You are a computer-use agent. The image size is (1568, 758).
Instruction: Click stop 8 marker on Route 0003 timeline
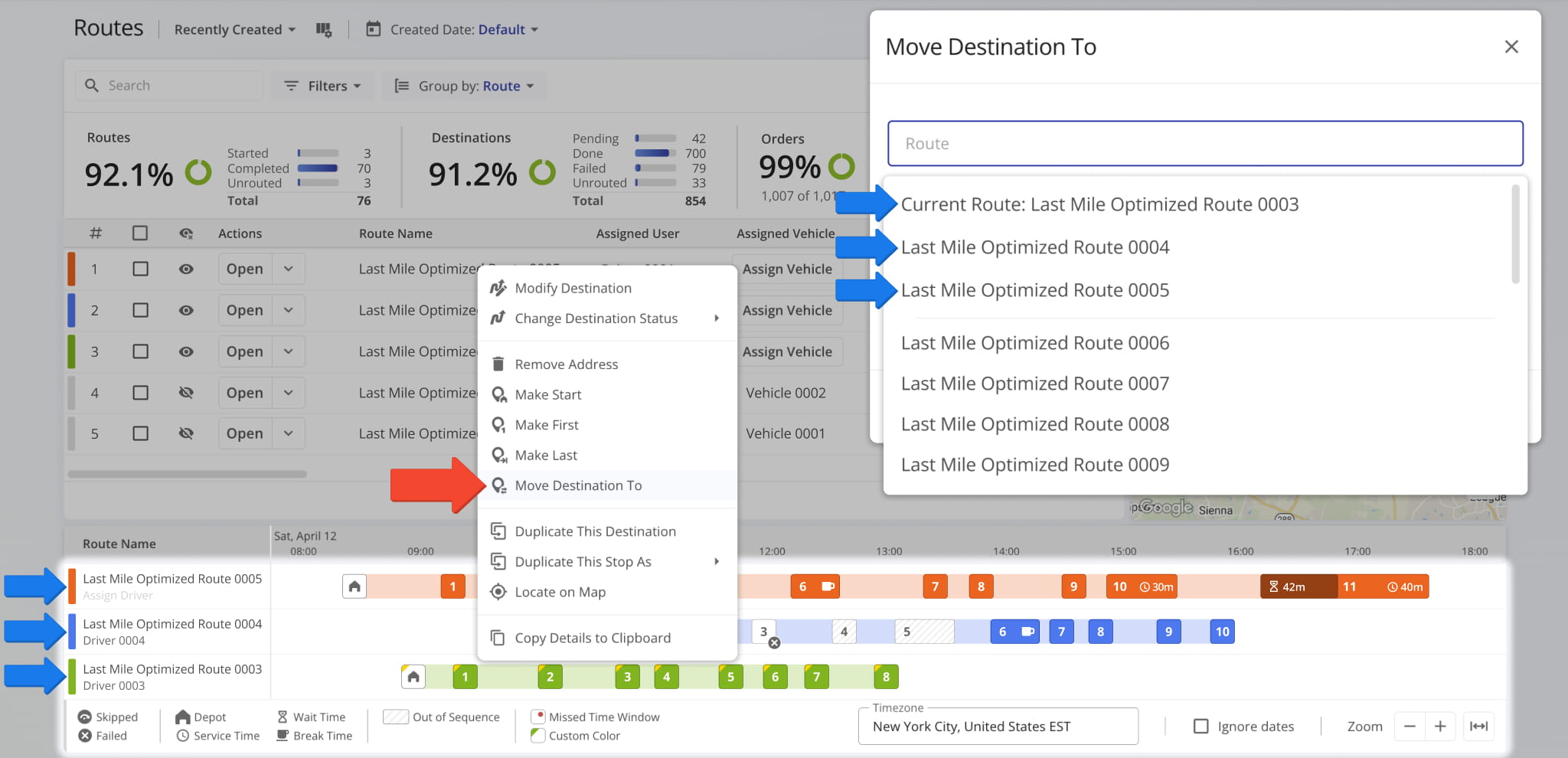tap(886, 677)
